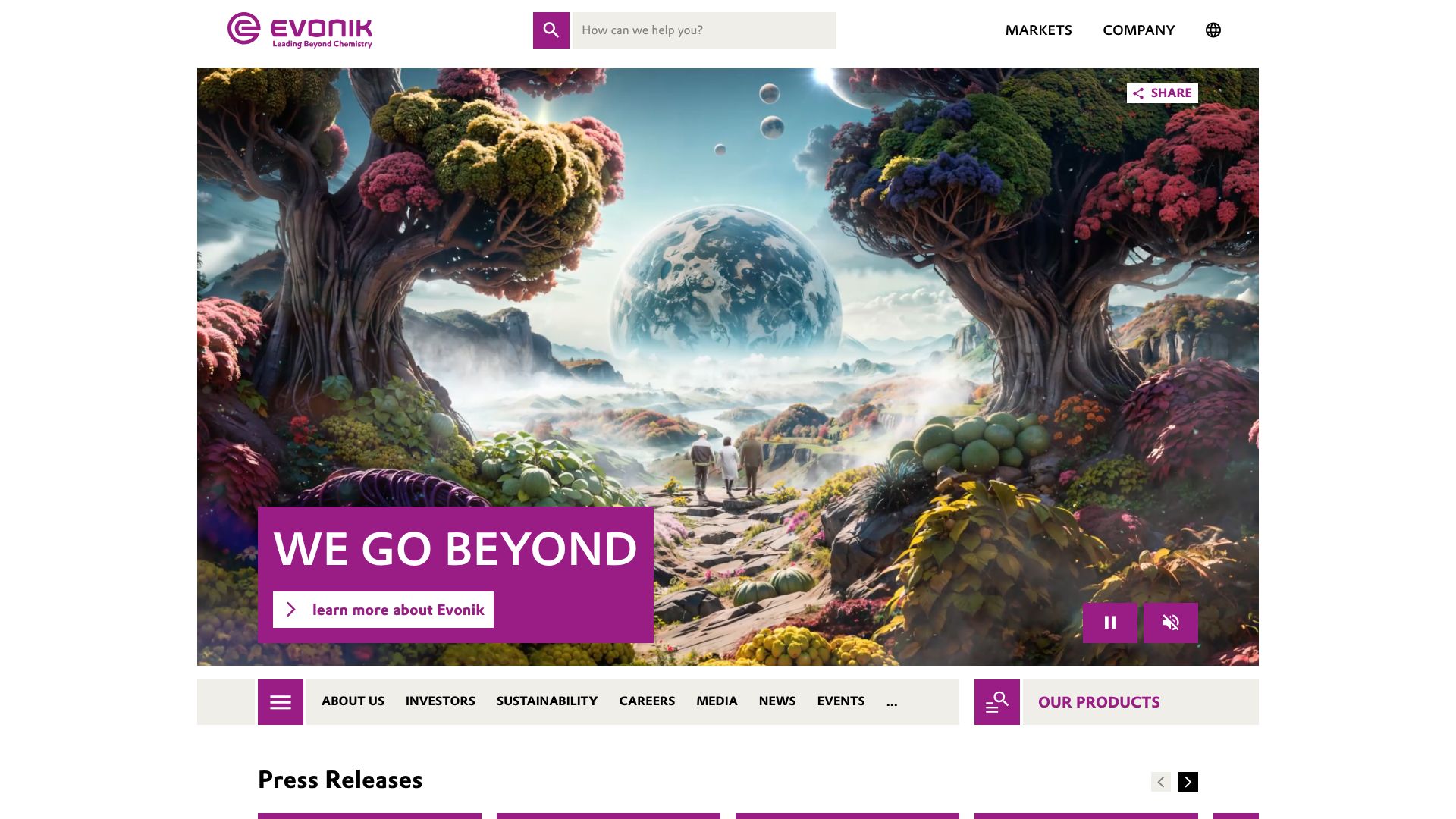
Task: Click the product search icon
Action: tap(997, 702)
